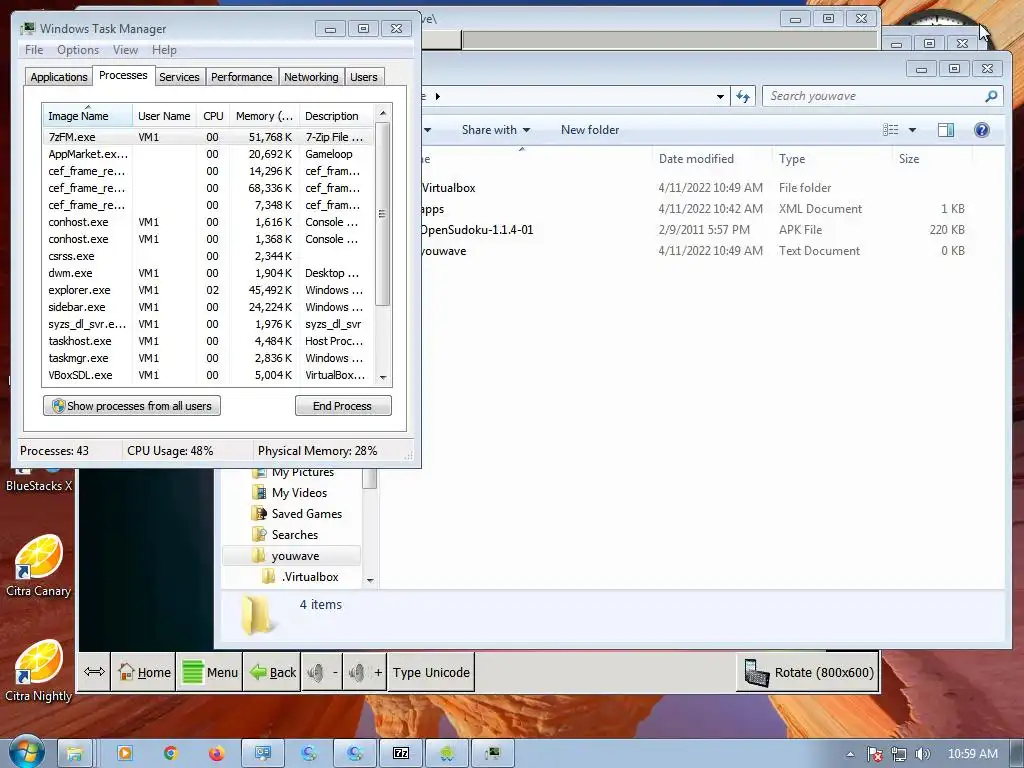Image resolution: width=1024 pixels, height=768 pixels.
Task: Switch to the Services tab
Action: coord(179,77)
